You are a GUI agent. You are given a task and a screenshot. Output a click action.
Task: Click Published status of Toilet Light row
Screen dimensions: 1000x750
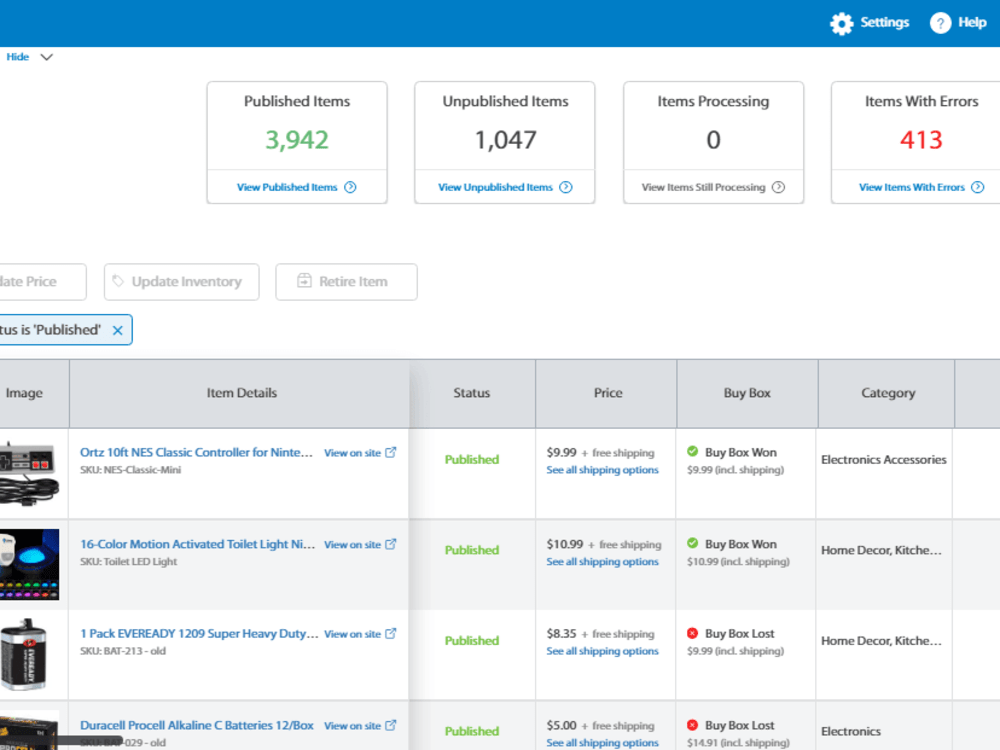[x=472, y=550]
